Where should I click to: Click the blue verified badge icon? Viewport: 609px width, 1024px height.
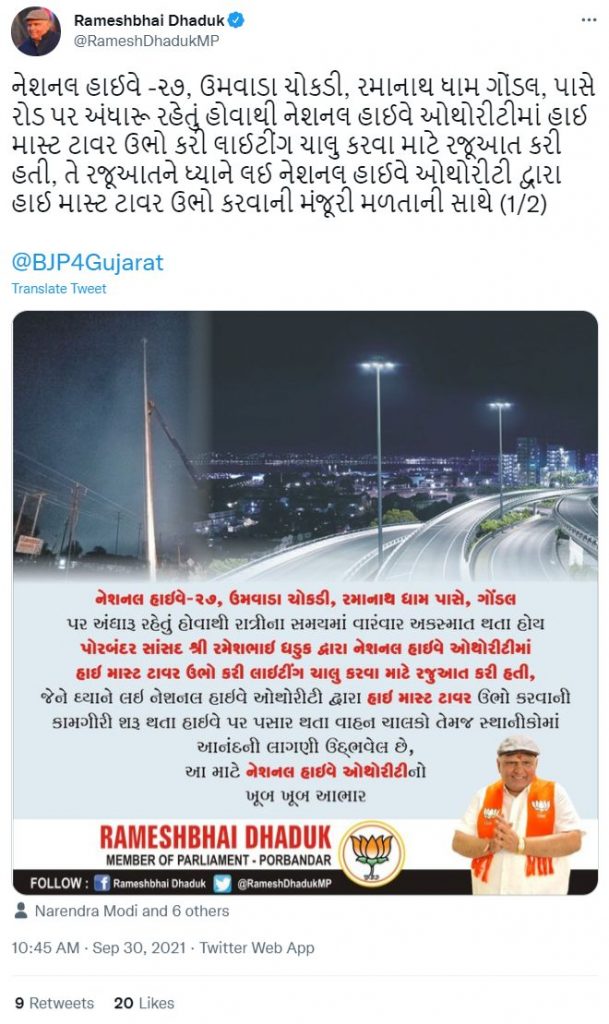(x=236, y=20)
